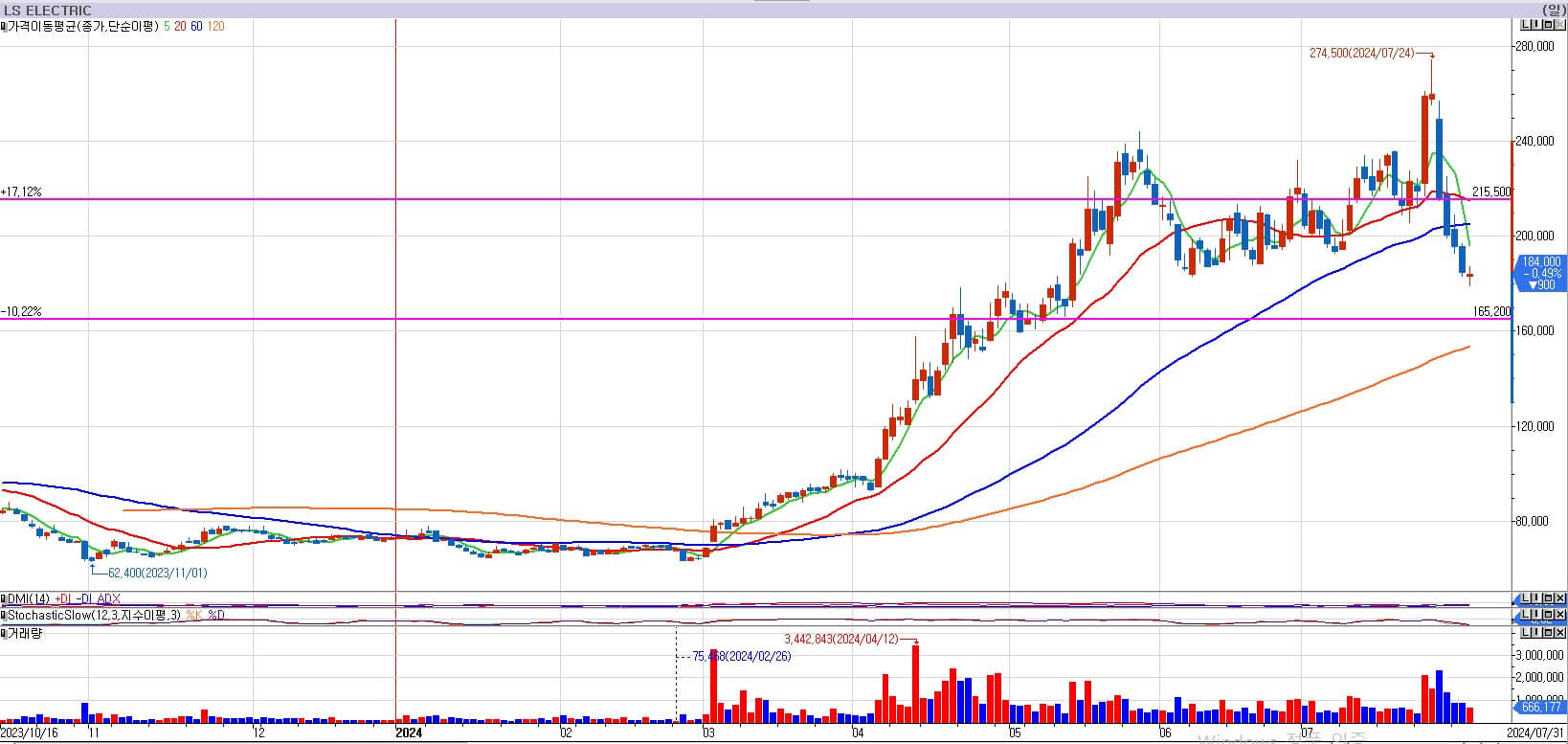Screen dimensions: 1568x744
Task: Click the (일) daily period indicator
Action: [x=1553, y=9]
